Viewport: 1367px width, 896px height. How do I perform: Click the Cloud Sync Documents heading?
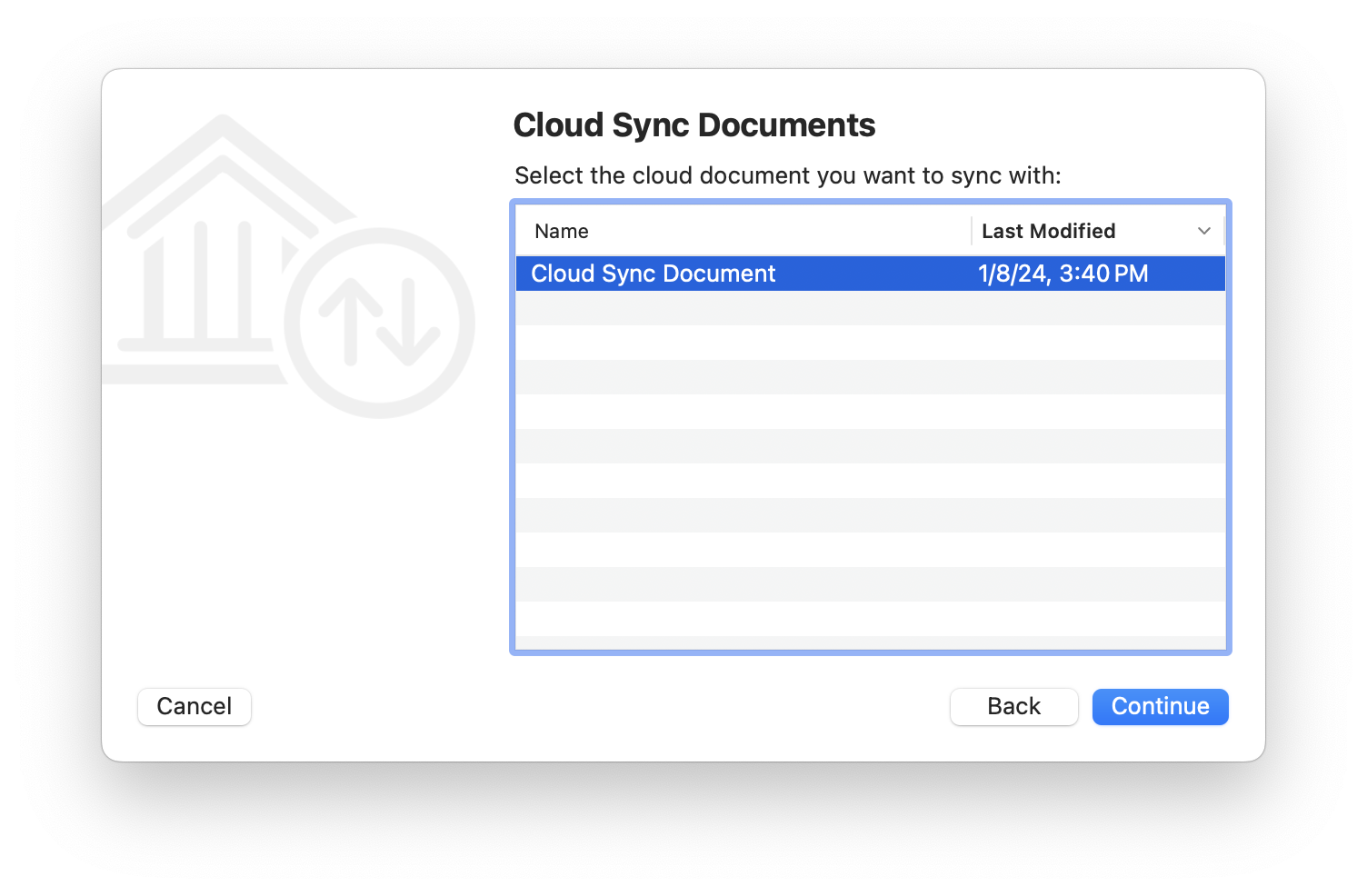click(693, 125)
